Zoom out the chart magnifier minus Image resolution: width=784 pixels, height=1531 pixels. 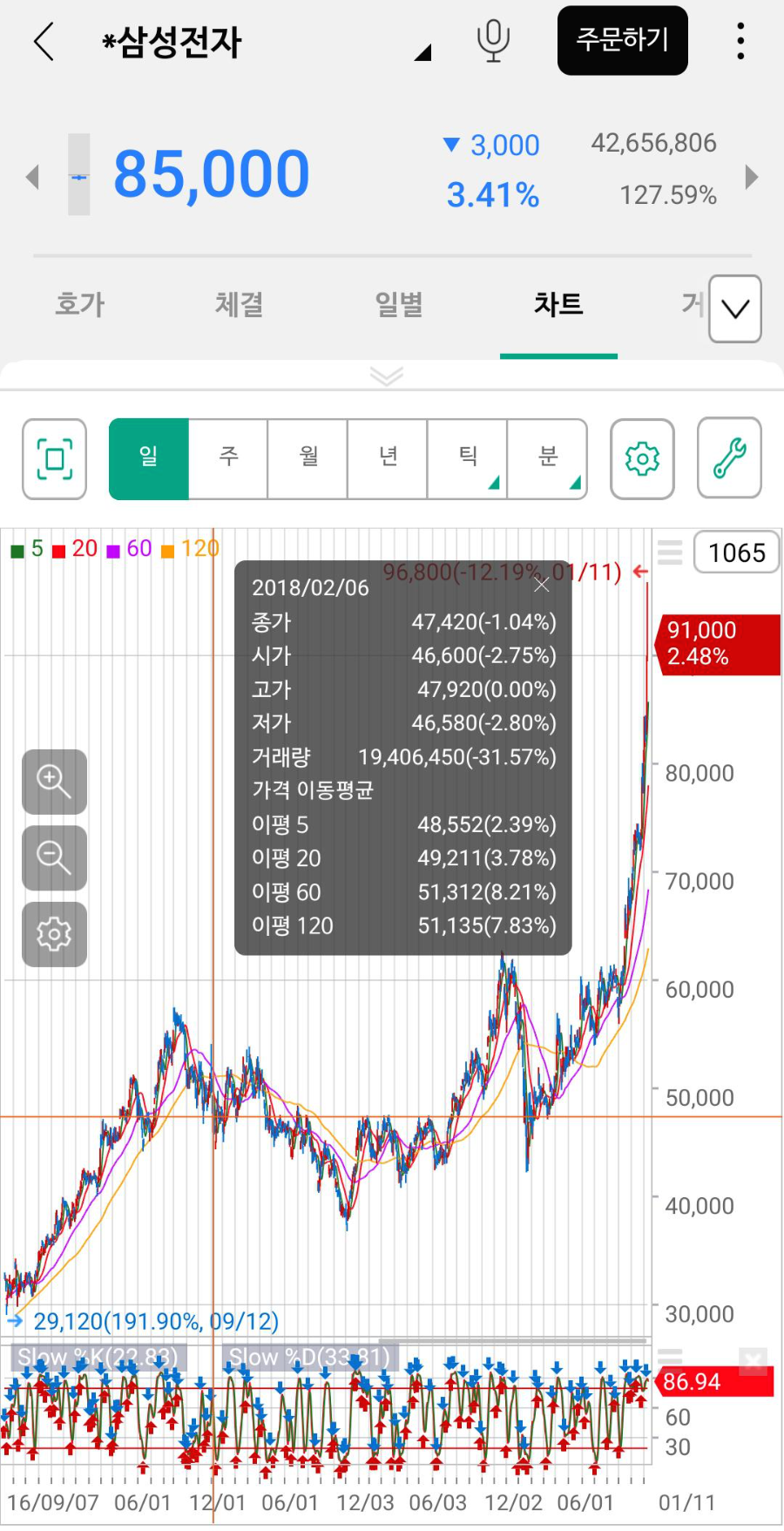54,858
